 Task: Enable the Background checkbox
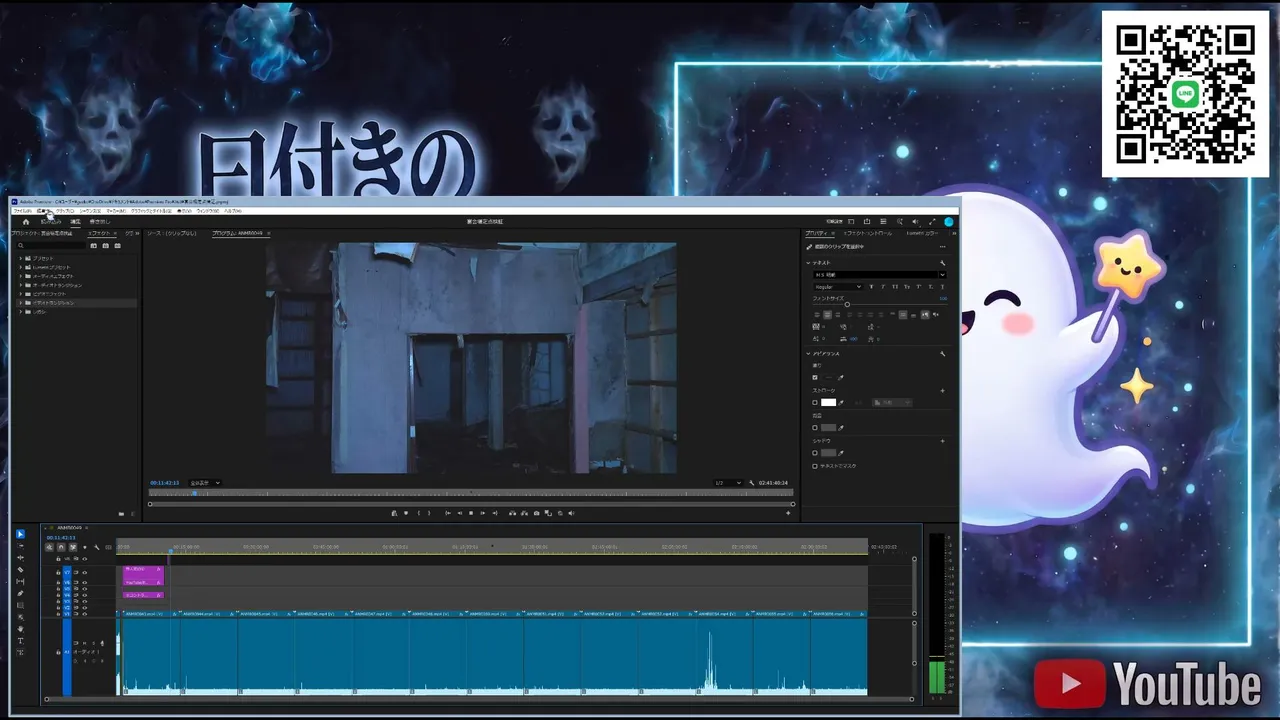[x=815, y=427]
